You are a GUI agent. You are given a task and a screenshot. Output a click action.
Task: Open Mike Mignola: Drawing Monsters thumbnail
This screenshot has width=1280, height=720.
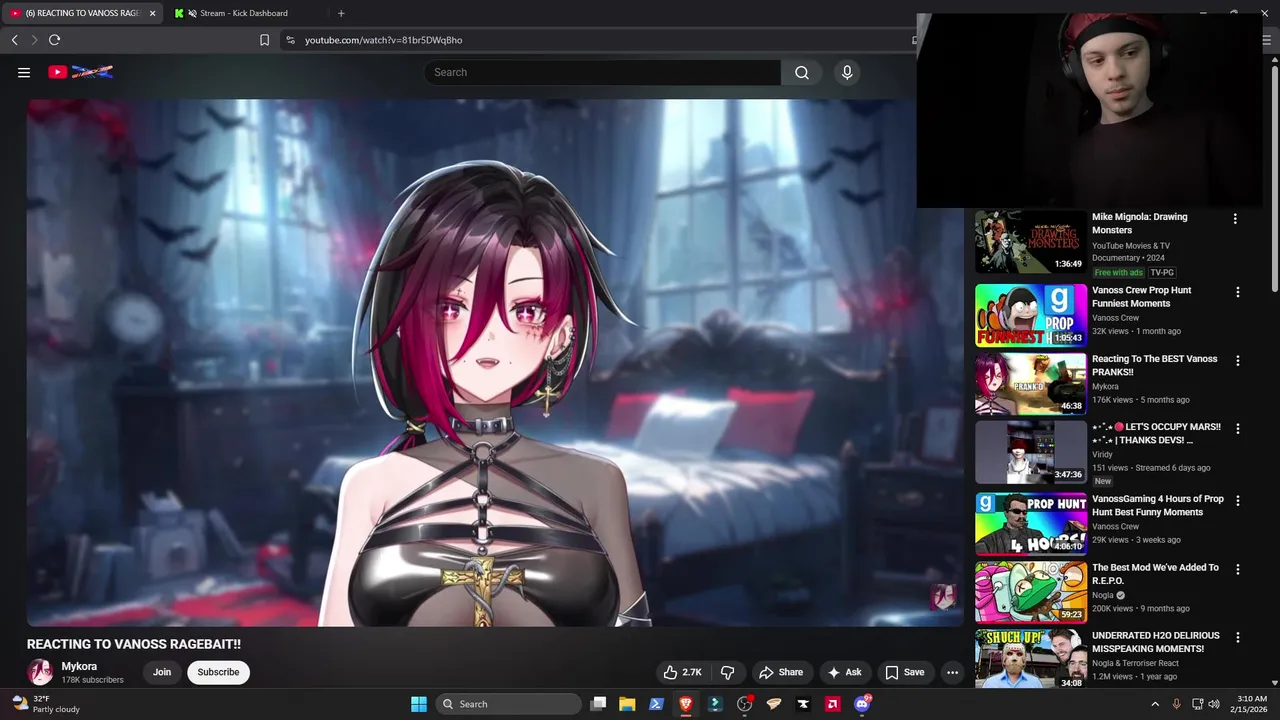tap(1031, 241)
